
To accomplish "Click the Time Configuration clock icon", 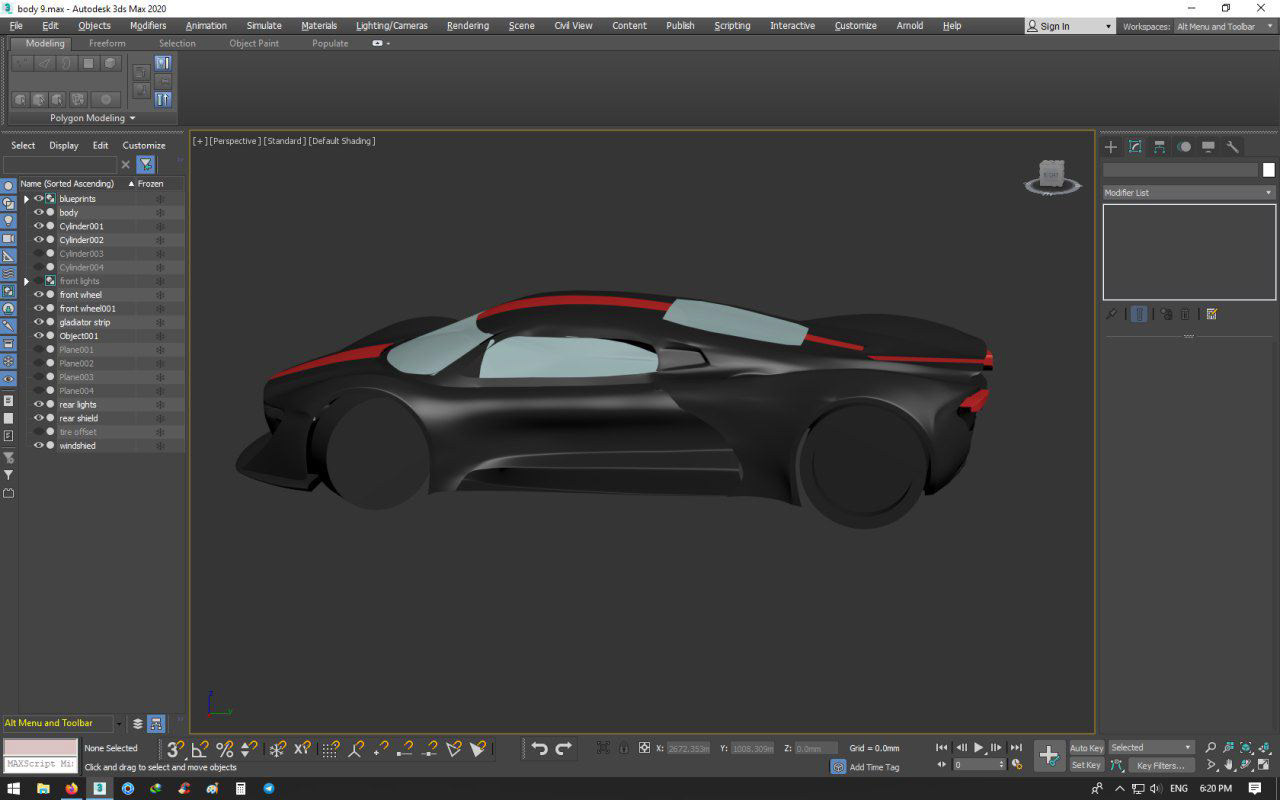I will click(x=1017, y=764).
